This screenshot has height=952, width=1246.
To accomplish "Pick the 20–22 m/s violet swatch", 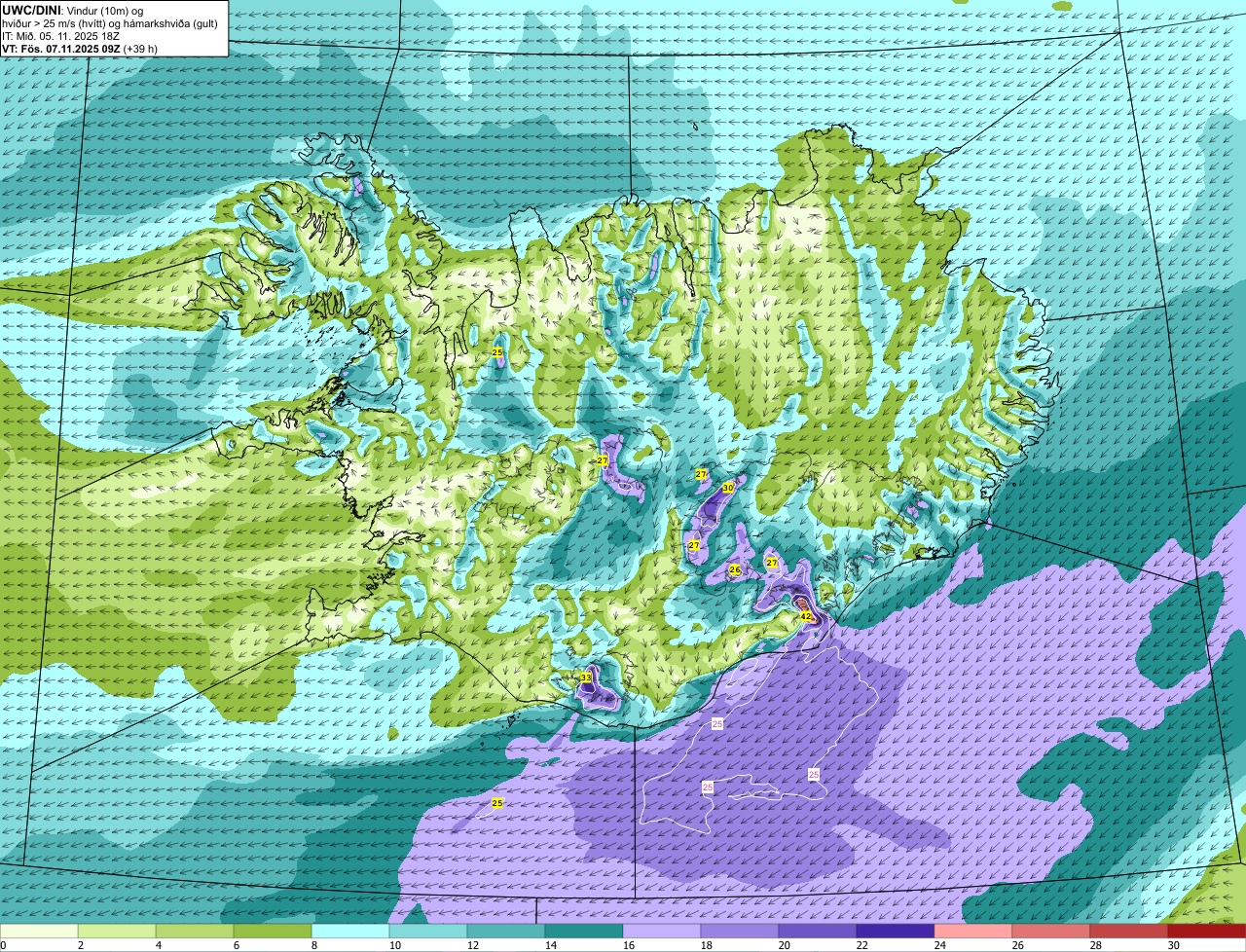I will [818, 932].
